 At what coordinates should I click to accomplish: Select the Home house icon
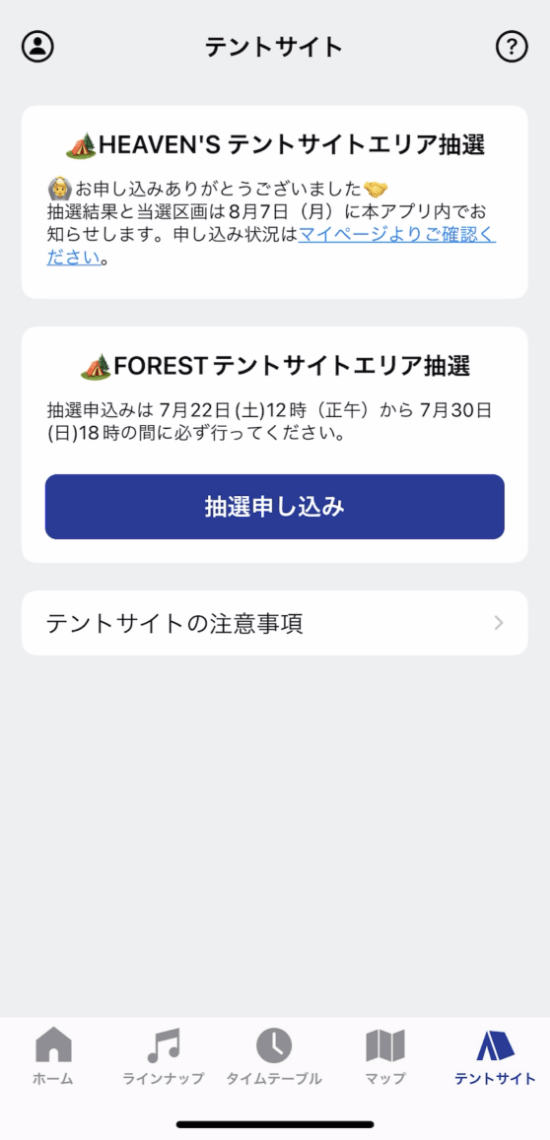tap(54, 1045)
